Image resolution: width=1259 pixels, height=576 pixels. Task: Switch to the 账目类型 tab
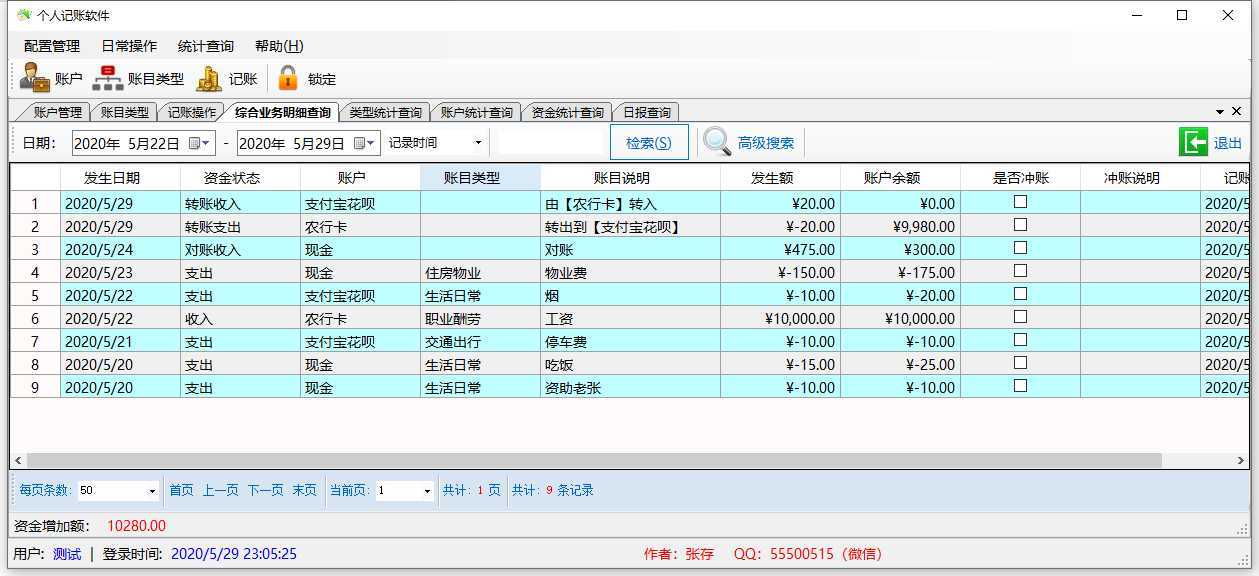[124, 112]
